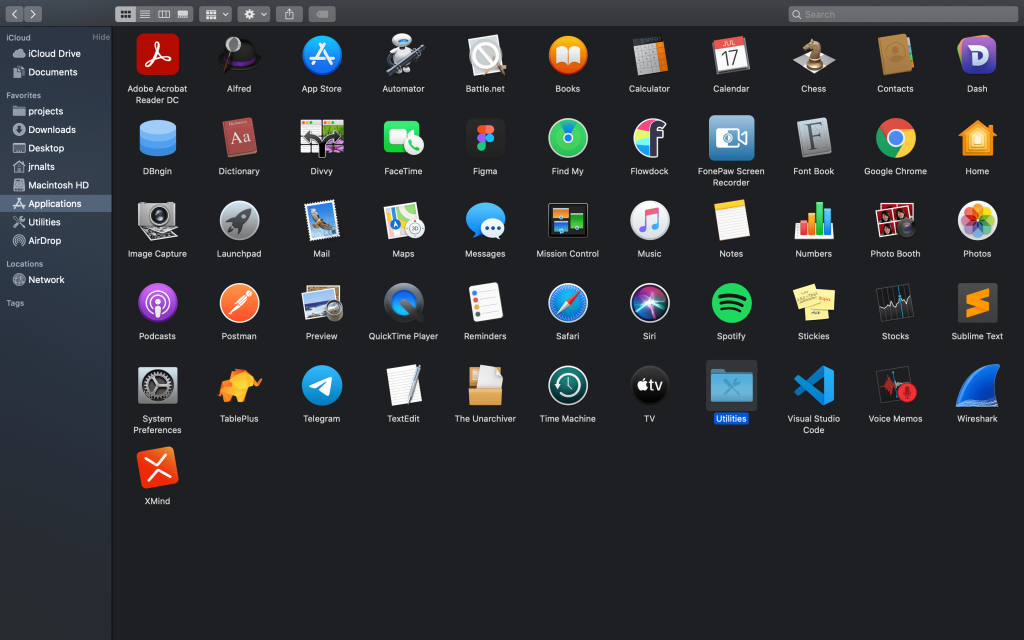1024x640 pixels.
Task: Open the gear action menu dropdown
Action: click(x=254, y=14)
